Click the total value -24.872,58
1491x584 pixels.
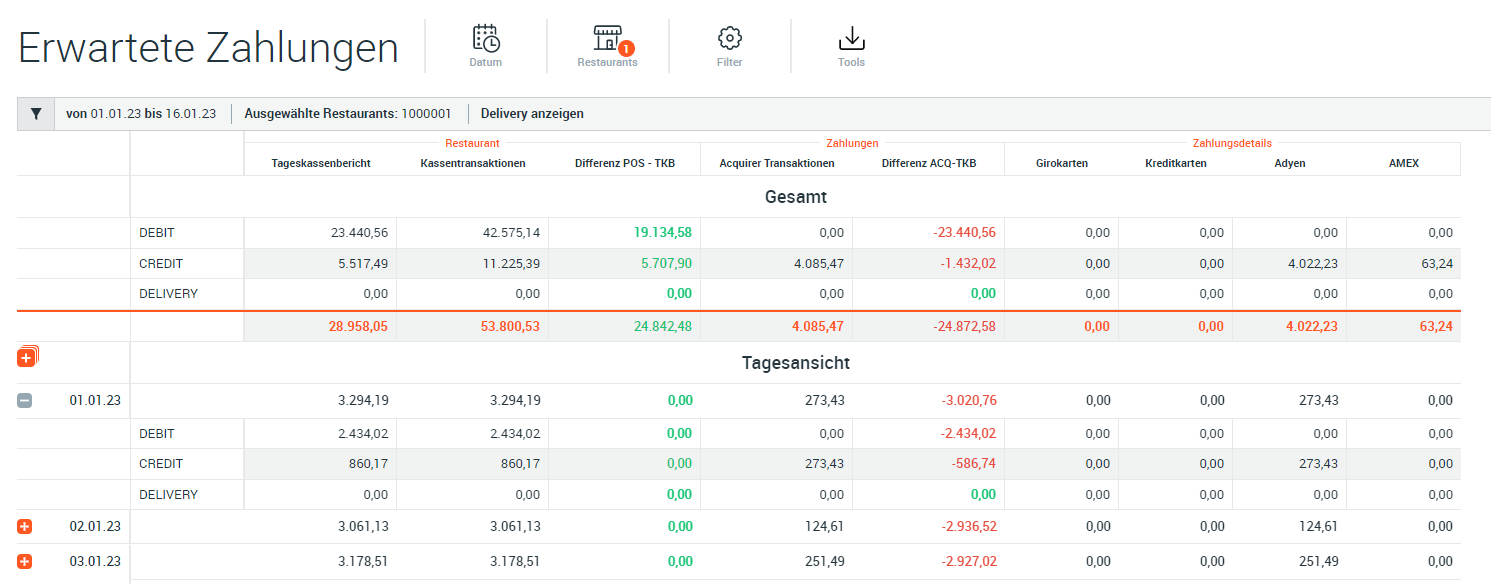coord(963,326)
